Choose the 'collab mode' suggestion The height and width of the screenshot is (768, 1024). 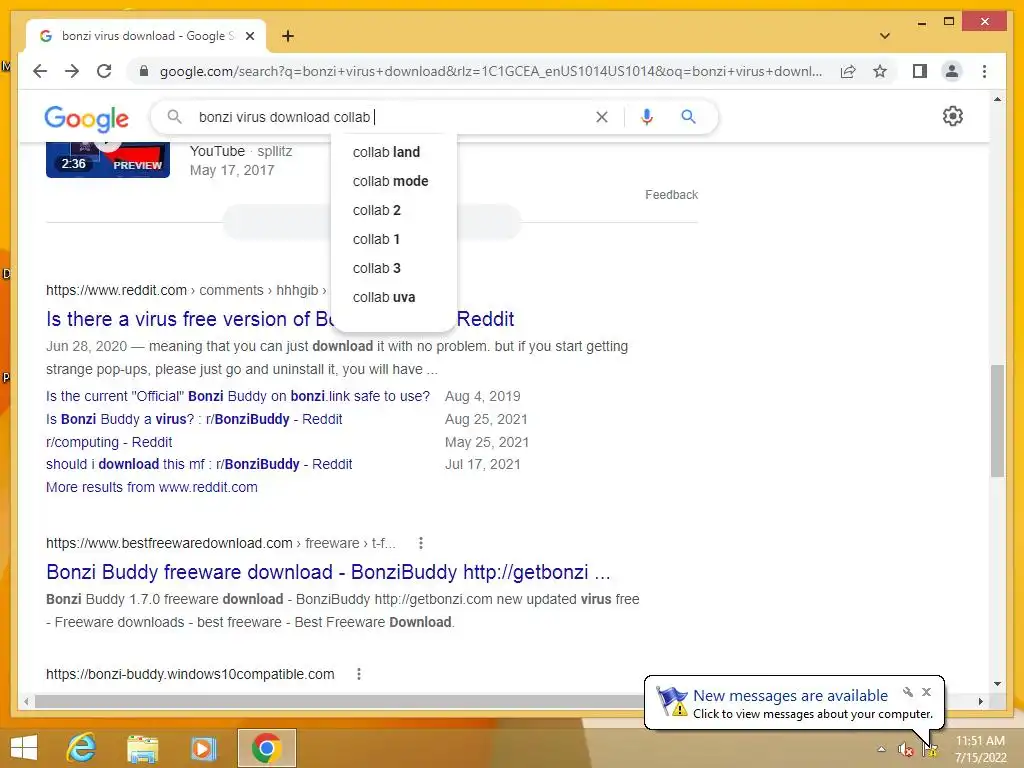[391, 181]
